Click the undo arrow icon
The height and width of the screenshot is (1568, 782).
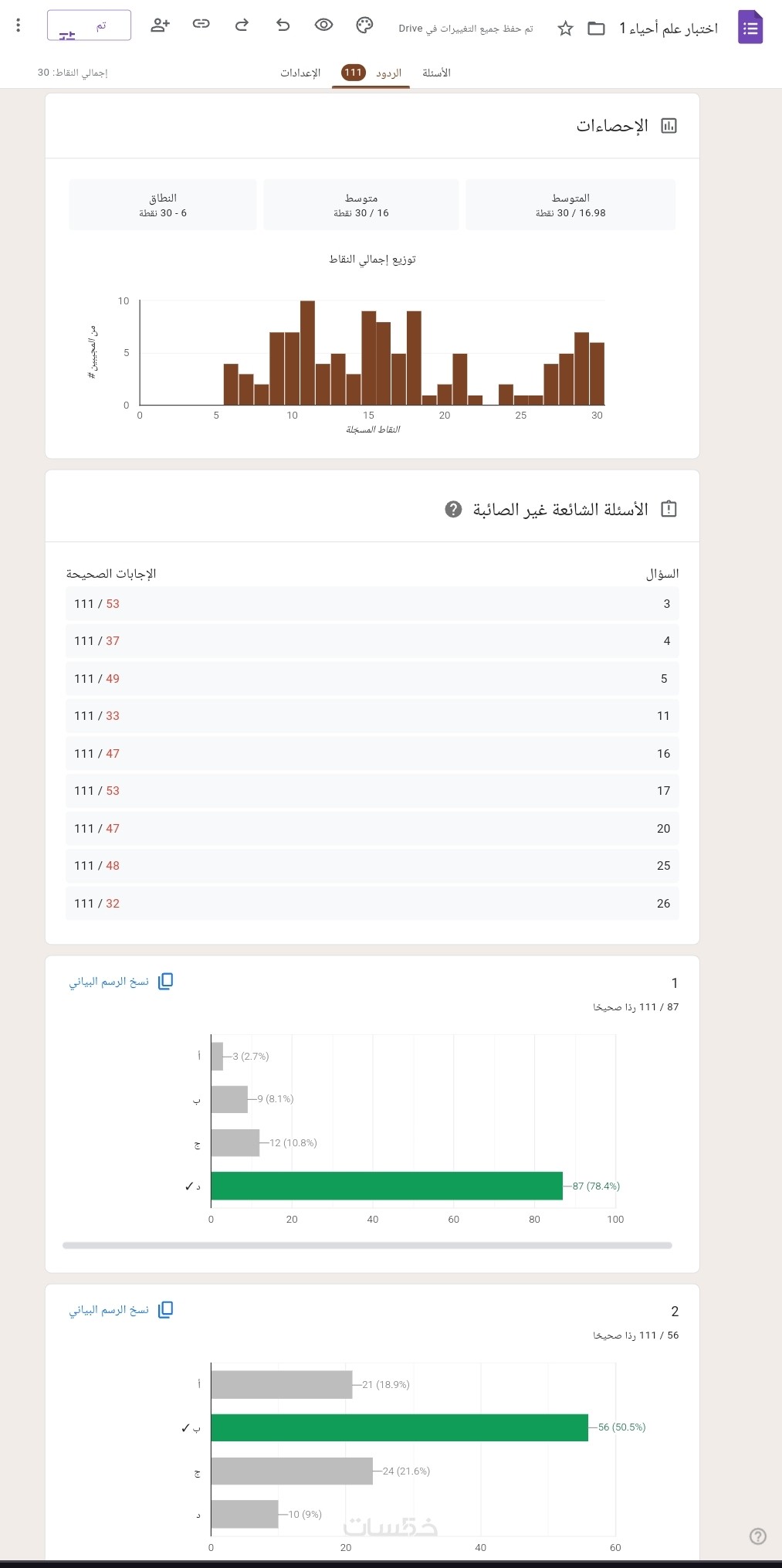click(x=283, y=25)
